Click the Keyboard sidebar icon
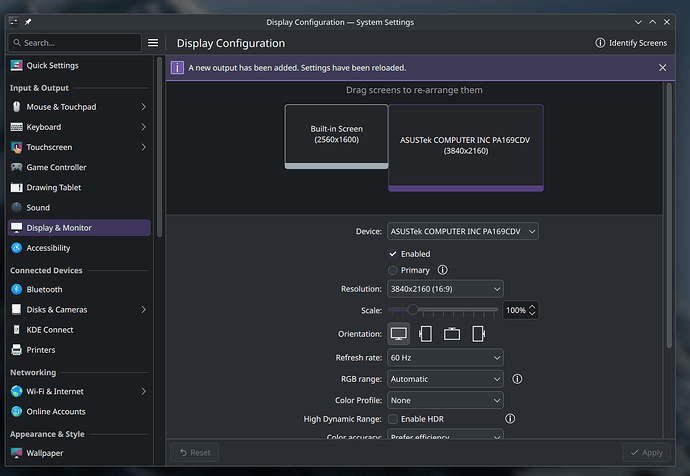The width and height of the screenshot is (690, 476). tap(16, 127)
